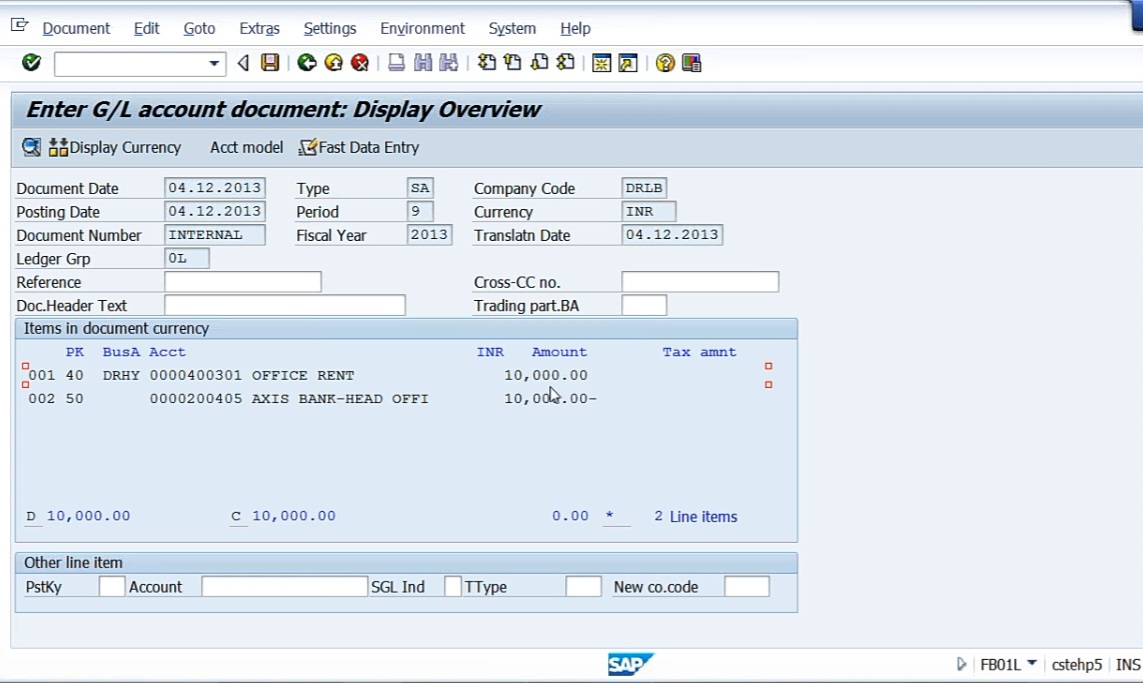Go to Next Page icon
Image resolution: width=1143 pixels, height=683 pixels.
539,63
